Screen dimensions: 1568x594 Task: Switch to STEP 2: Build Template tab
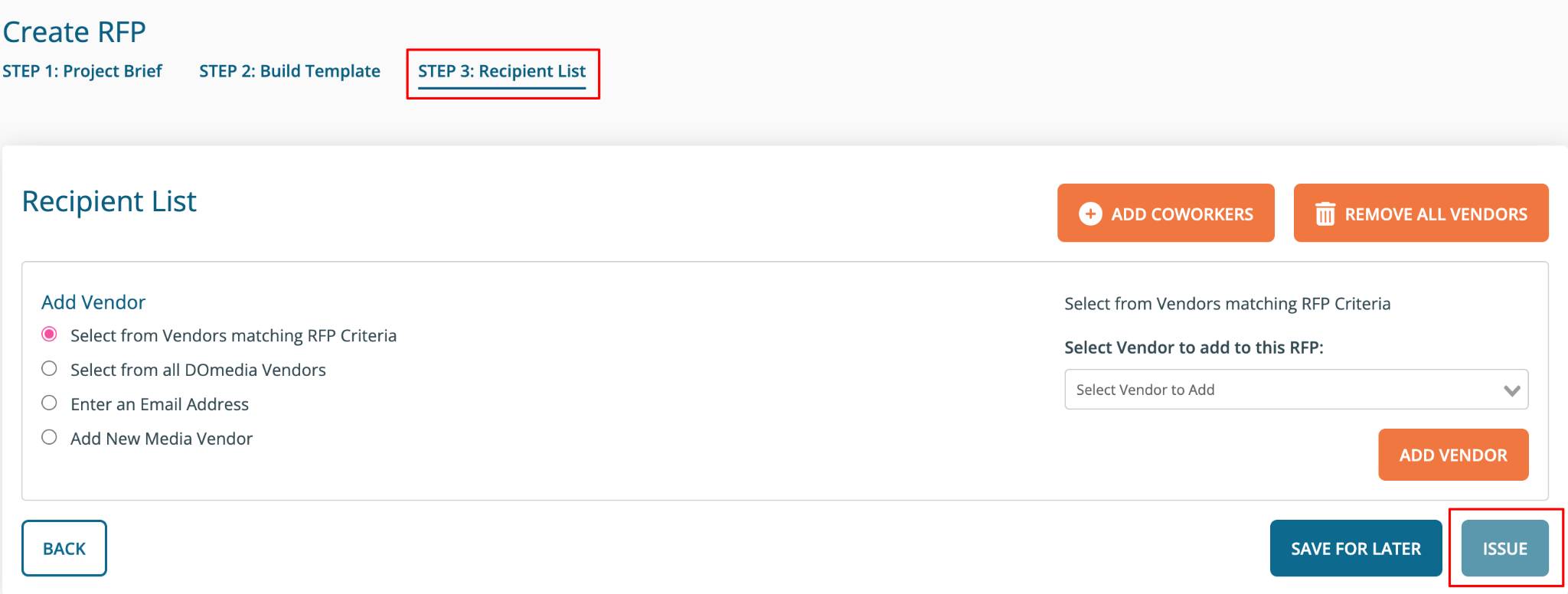click(289, 71)
